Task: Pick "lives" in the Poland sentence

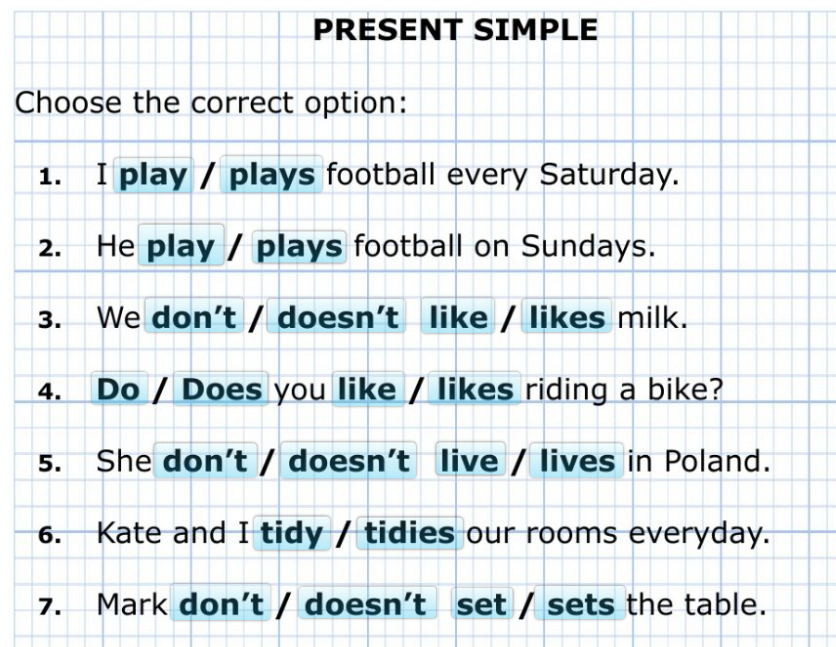Action: [x=577, y=462]
